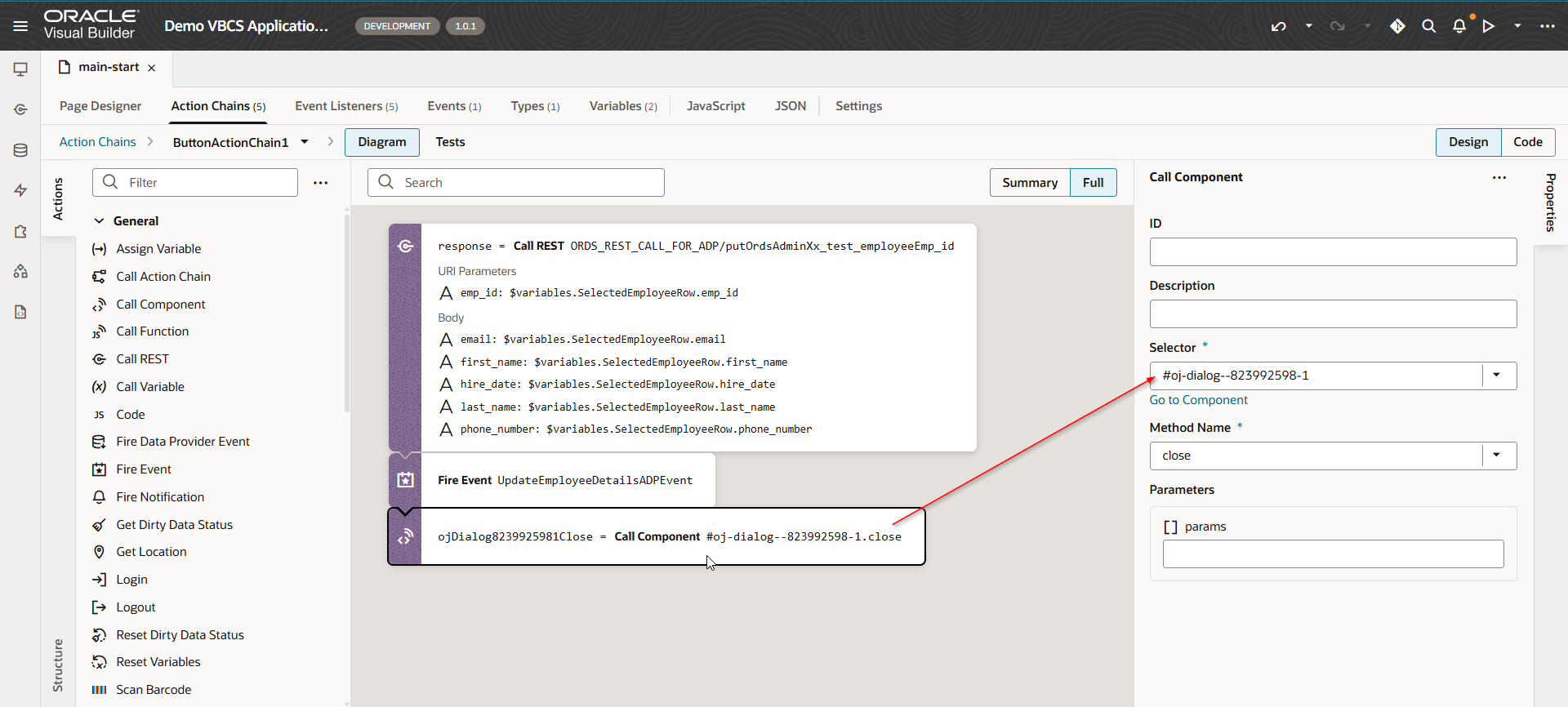
Task: Switch to the Event Listeners tab
Action: 346,106
